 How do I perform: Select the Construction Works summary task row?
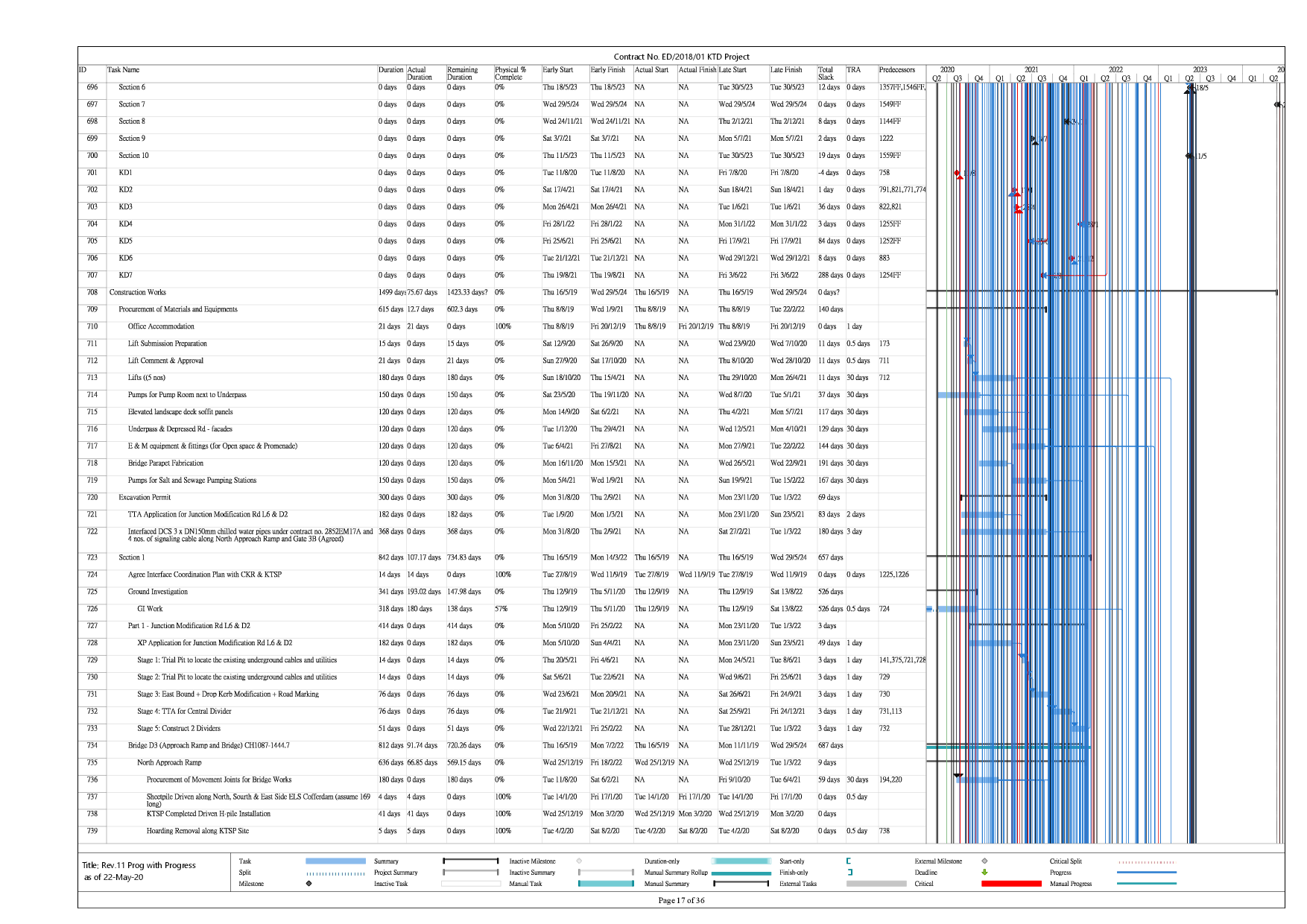pyautogui.click(x=138, y=293)
